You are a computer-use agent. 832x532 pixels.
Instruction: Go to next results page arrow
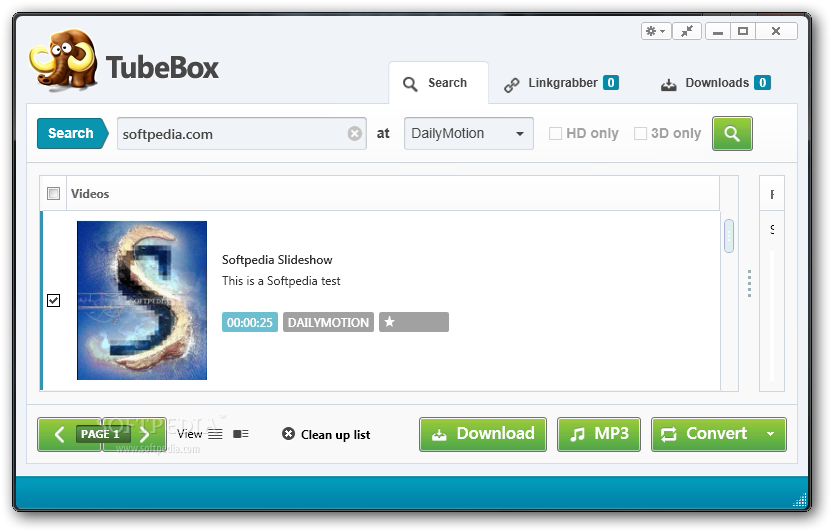tap(144, 434)
